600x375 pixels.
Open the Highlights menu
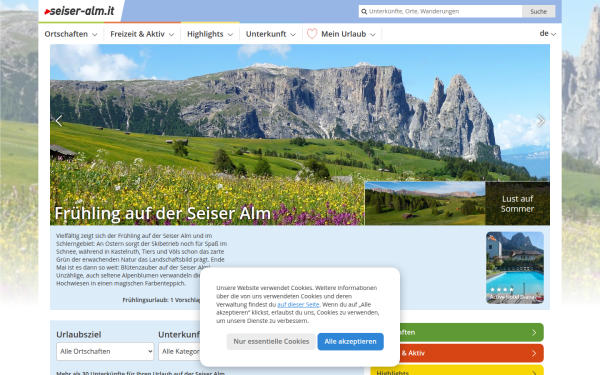coord(210,34)
